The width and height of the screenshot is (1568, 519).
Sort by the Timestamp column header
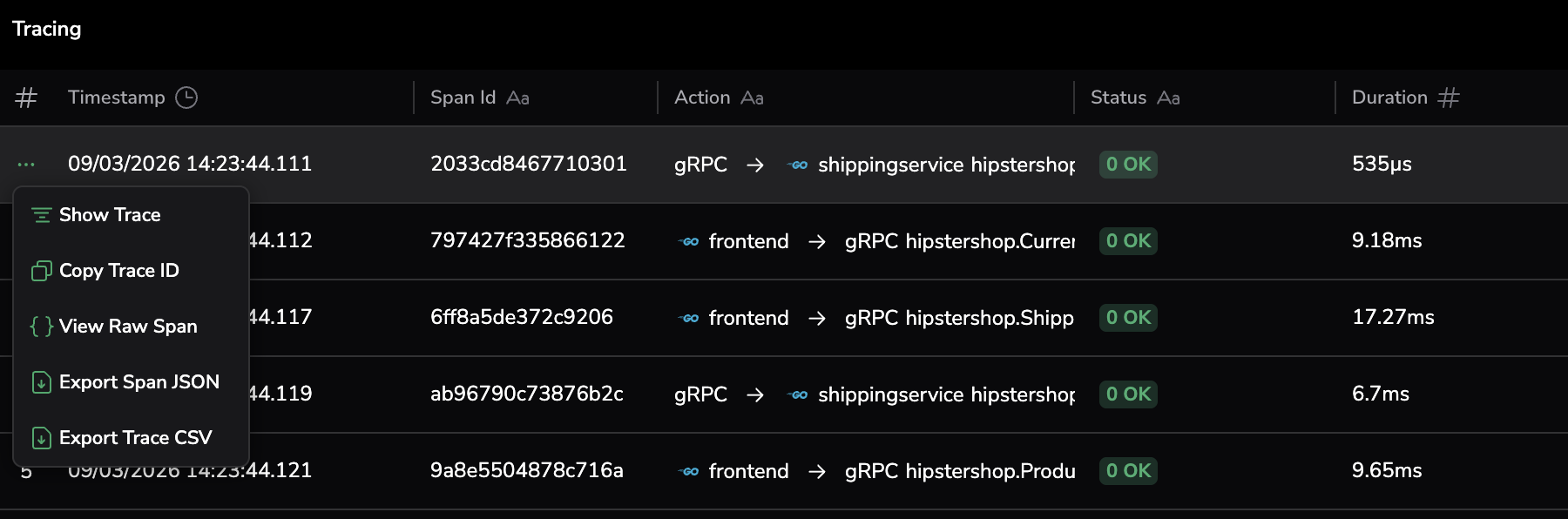pos(117,98)
